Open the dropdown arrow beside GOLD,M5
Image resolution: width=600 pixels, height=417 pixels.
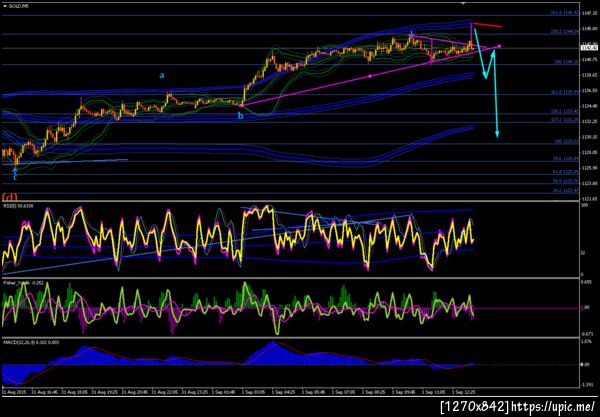pos(5,6)
